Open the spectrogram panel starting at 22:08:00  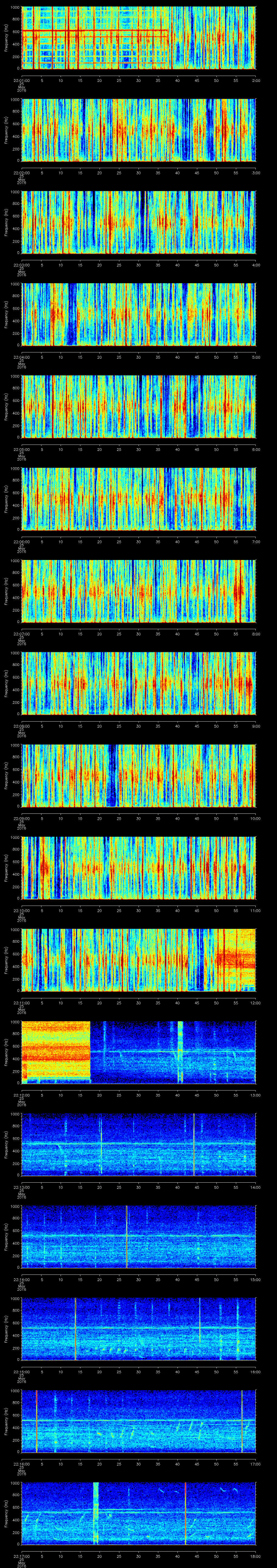coord(139,683)
